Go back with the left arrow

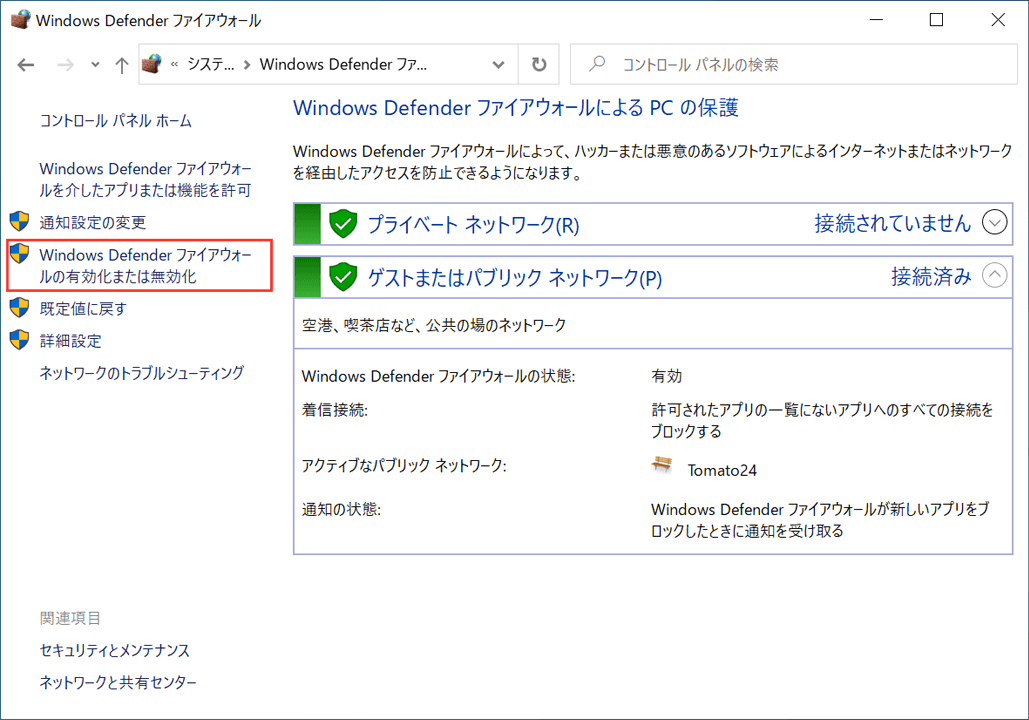coord(26,64)
